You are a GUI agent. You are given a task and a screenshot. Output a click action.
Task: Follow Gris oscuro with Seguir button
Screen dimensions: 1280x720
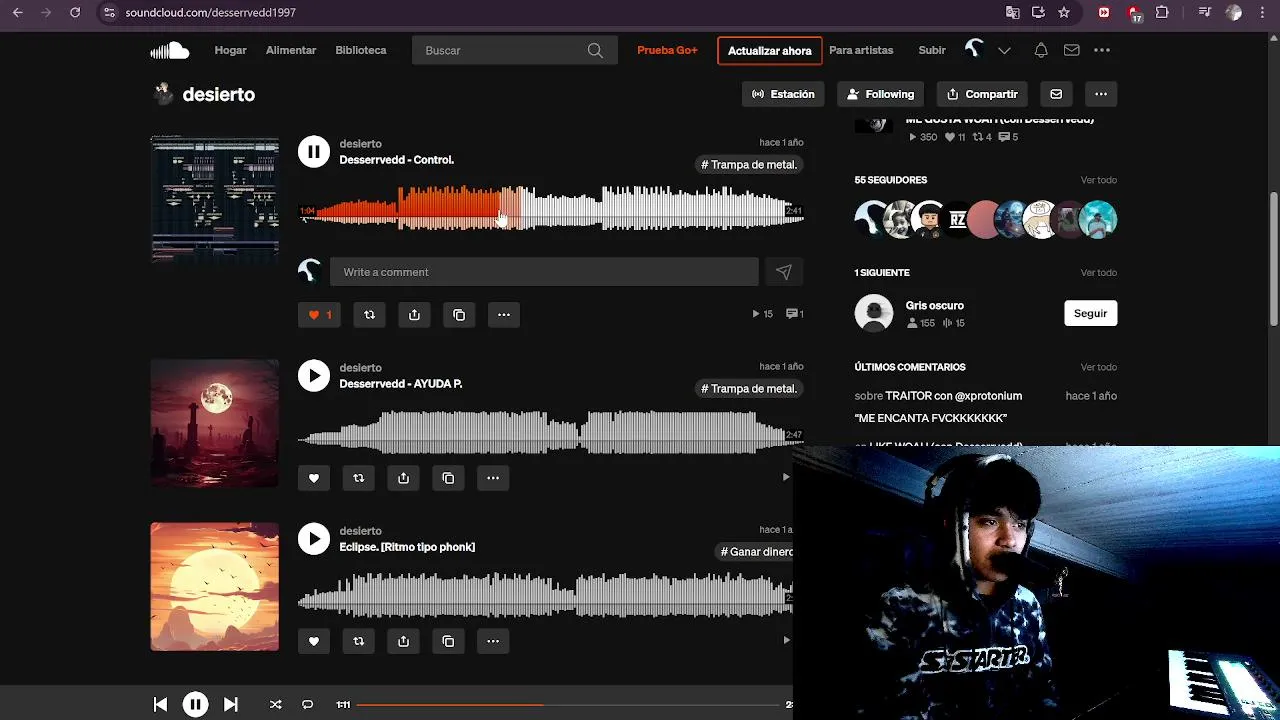click(x=1090, y=313)
